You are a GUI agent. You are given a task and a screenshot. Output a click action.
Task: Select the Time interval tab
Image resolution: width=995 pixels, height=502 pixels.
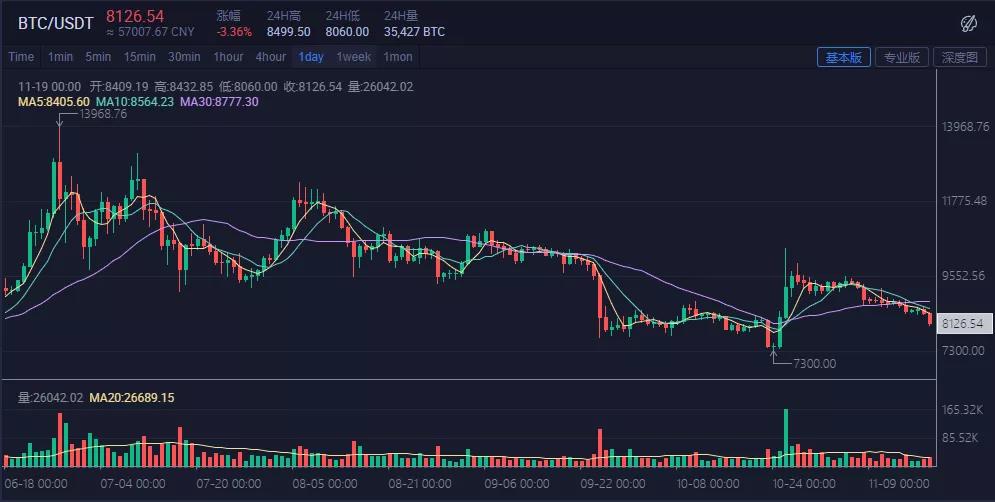point(21,57)
